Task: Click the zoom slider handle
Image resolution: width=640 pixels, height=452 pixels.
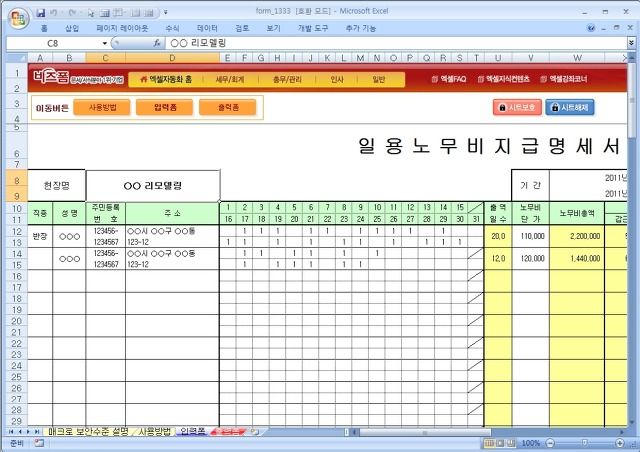Action: coord(584,443)
